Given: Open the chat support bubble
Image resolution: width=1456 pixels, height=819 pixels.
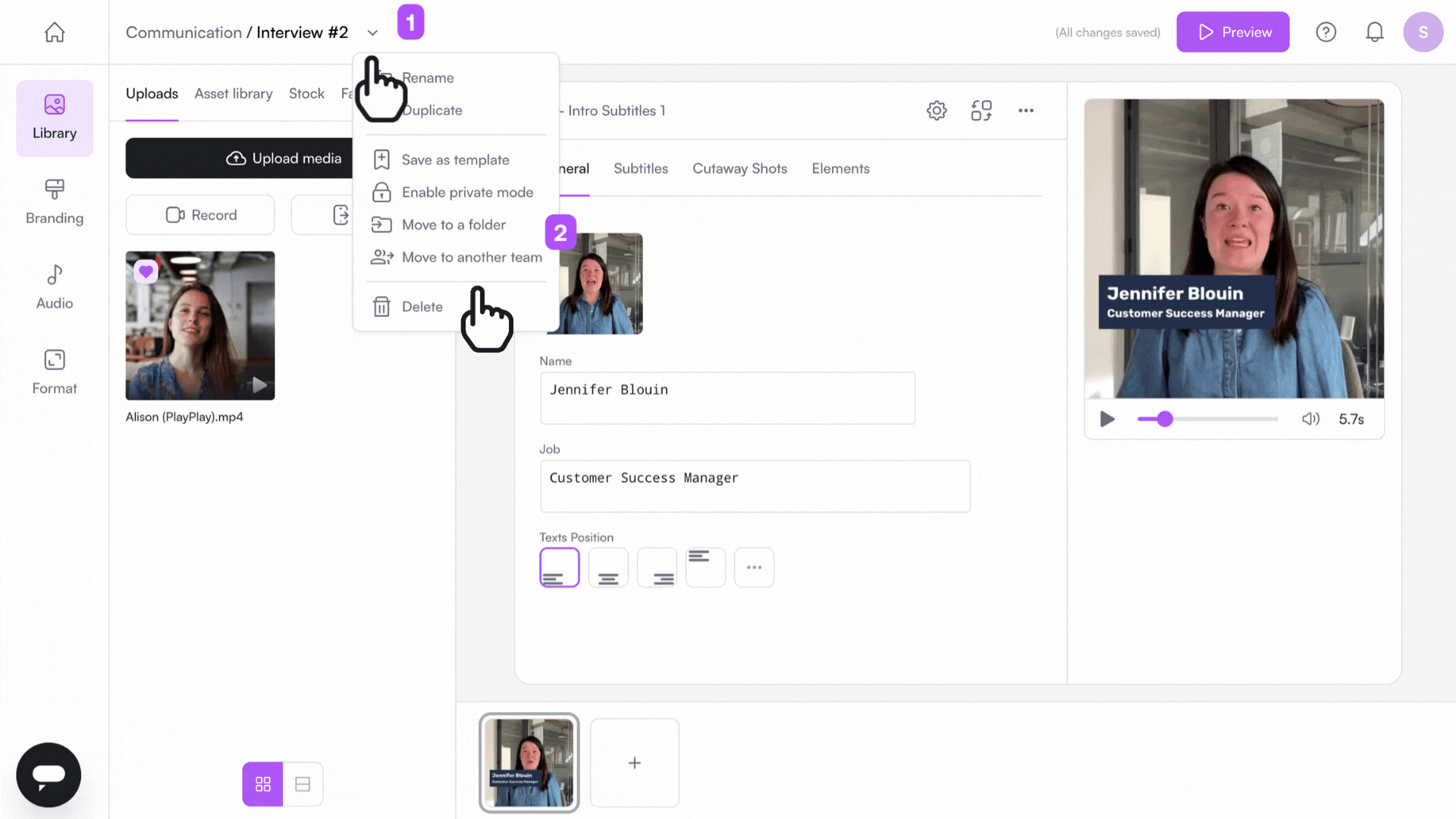Looking at the screenshot, I should 49,774.
